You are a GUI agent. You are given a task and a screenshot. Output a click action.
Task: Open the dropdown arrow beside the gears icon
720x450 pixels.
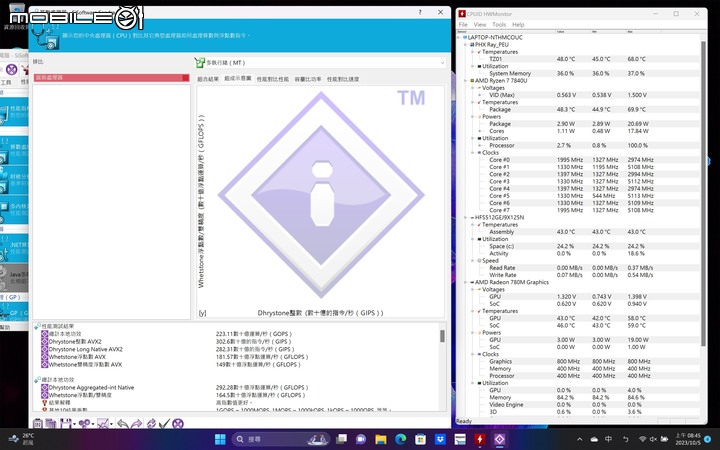click(x=93, y=424)
